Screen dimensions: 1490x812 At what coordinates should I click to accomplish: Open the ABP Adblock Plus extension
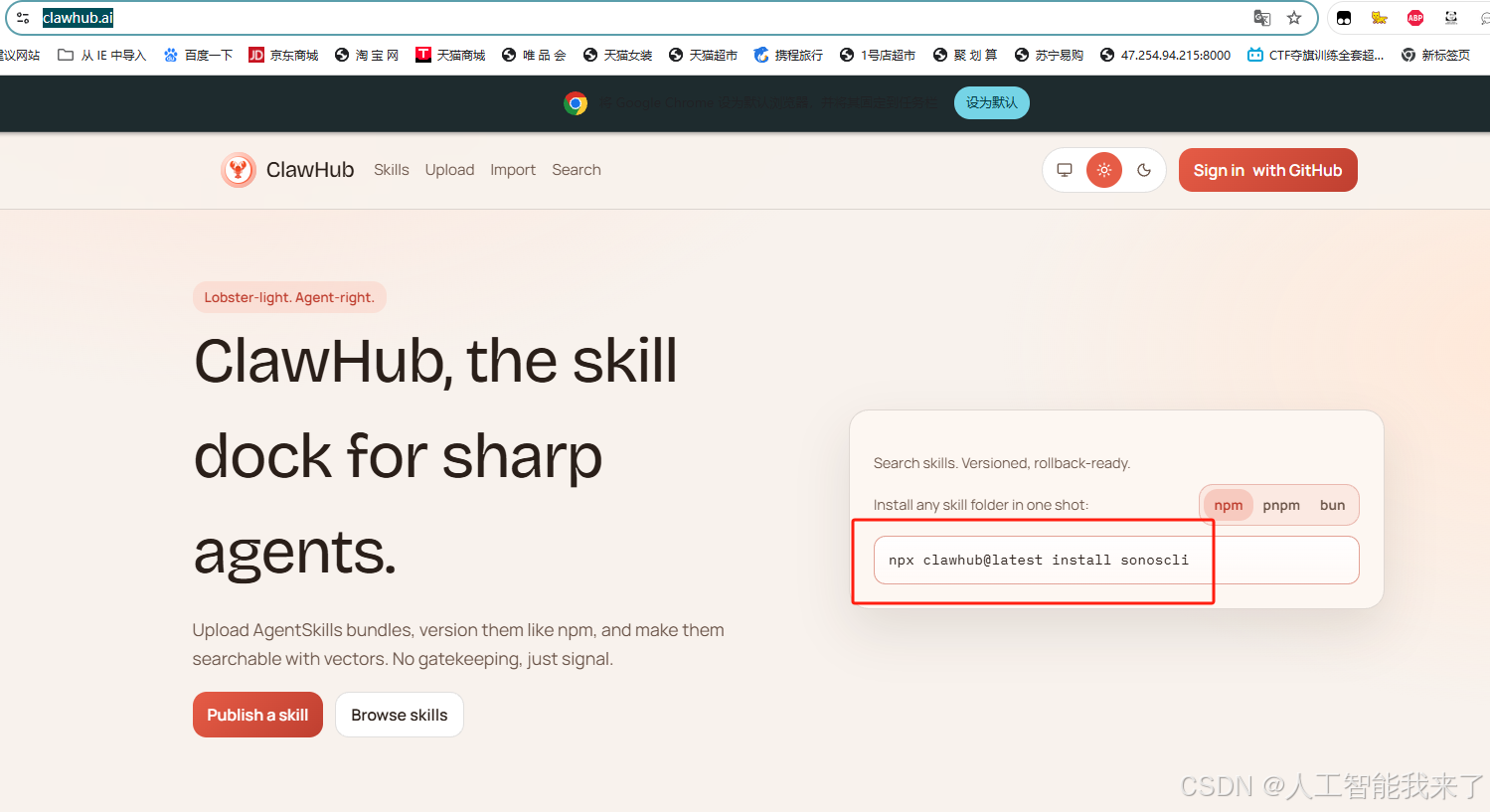pyautogui.click(x=1415, y=18)
